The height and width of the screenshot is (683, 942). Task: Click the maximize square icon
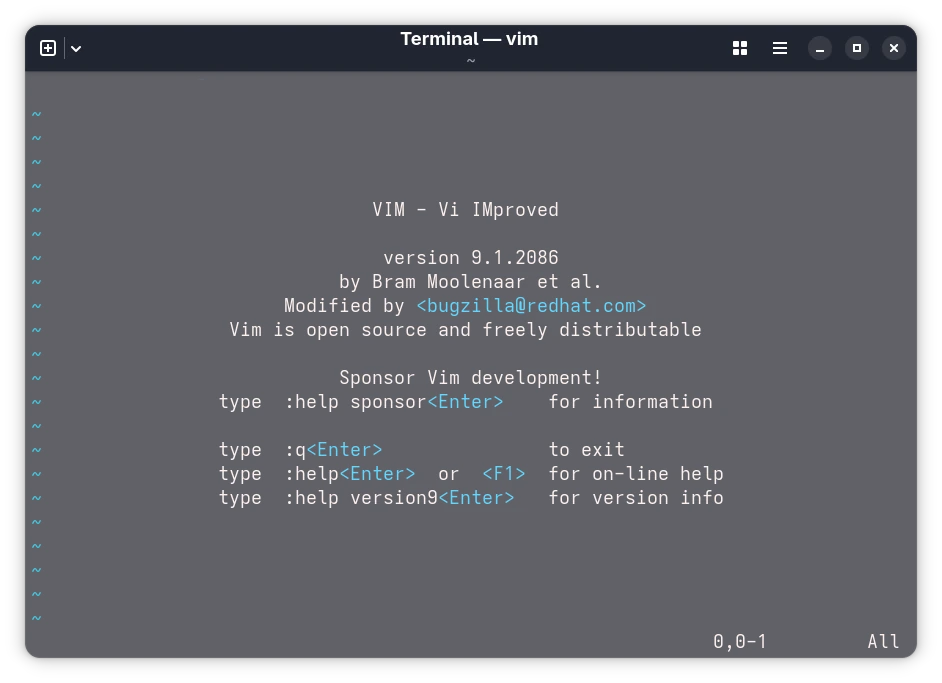click(x=857, y=47)
